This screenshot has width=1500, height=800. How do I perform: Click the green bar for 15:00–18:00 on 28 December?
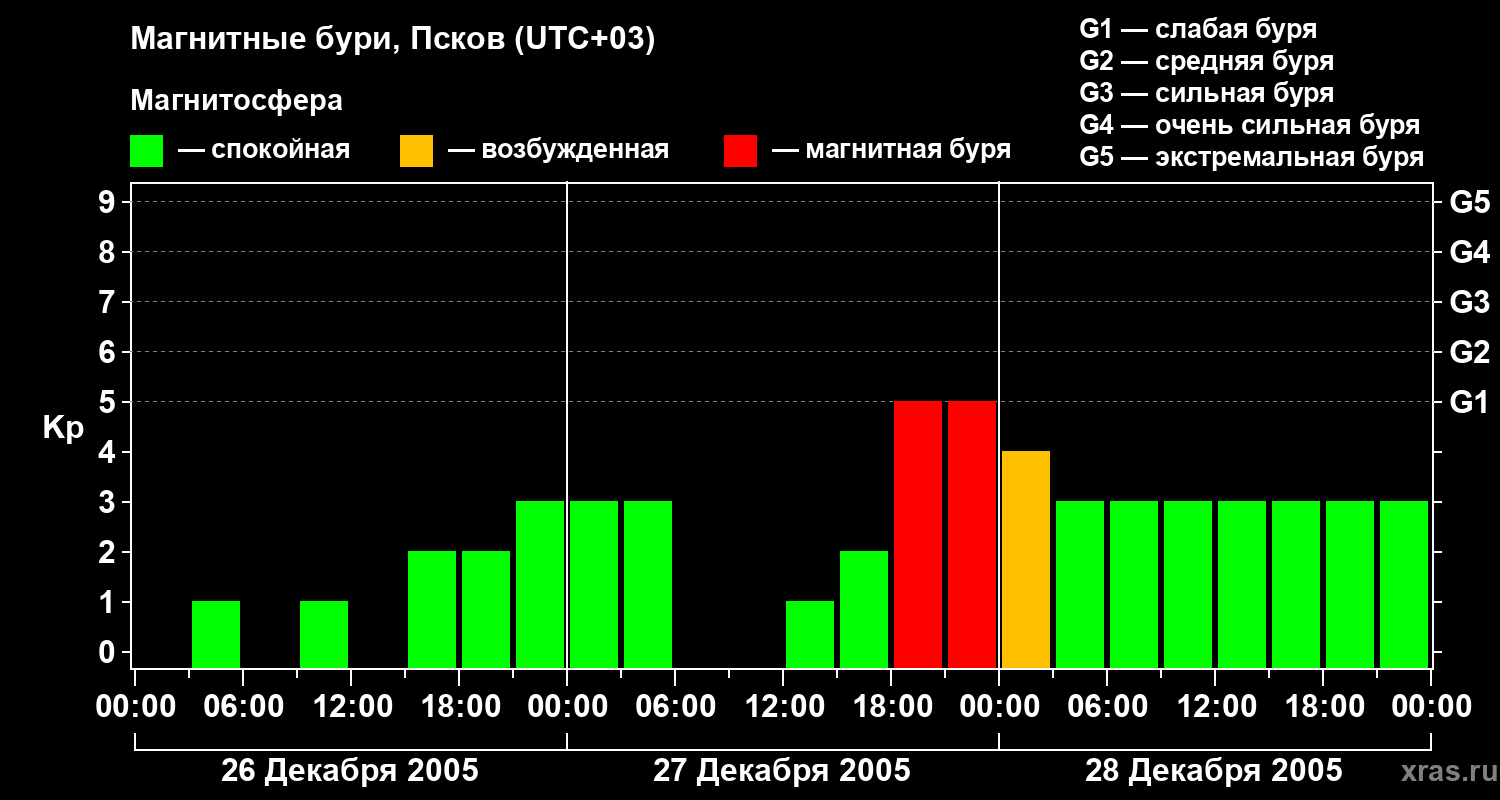pos(1296,584)
